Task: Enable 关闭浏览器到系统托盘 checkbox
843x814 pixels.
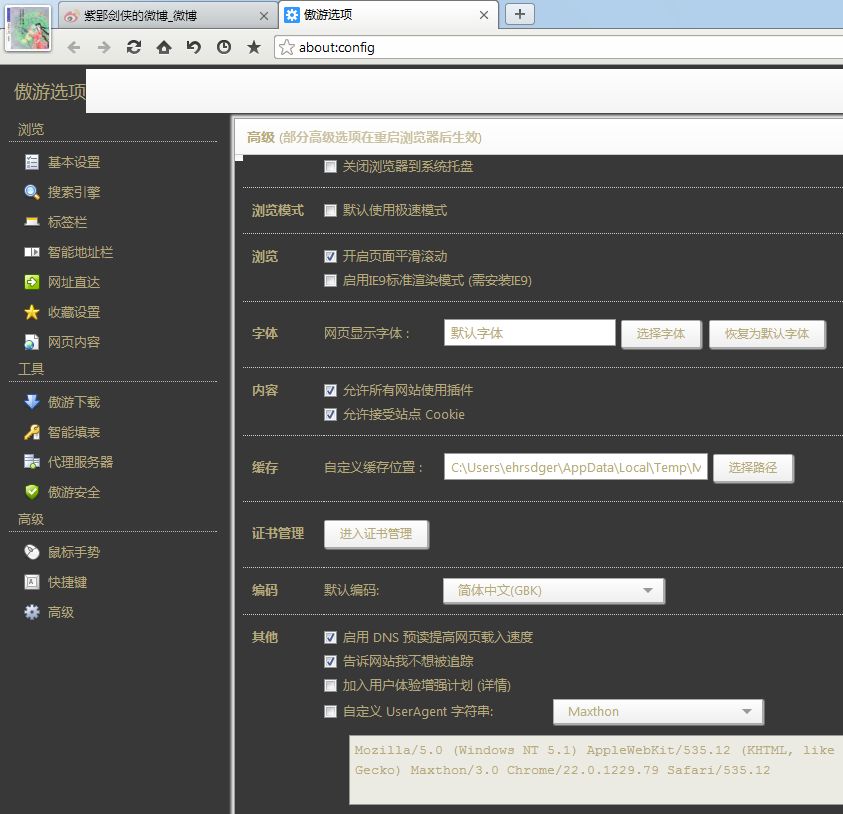Action: (x=330, y=167)
